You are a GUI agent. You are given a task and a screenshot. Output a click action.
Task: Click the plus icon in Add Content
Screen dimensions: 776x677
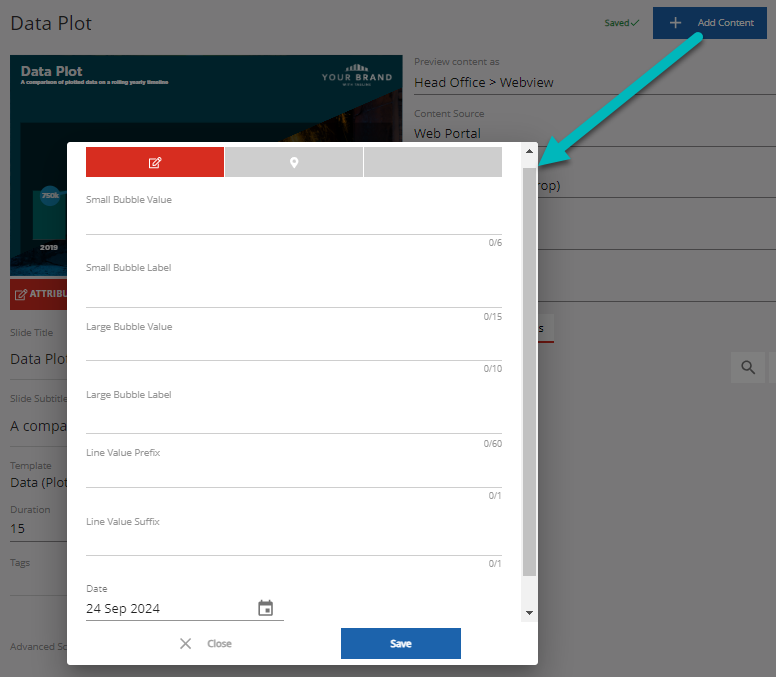(x=675, y=23)
